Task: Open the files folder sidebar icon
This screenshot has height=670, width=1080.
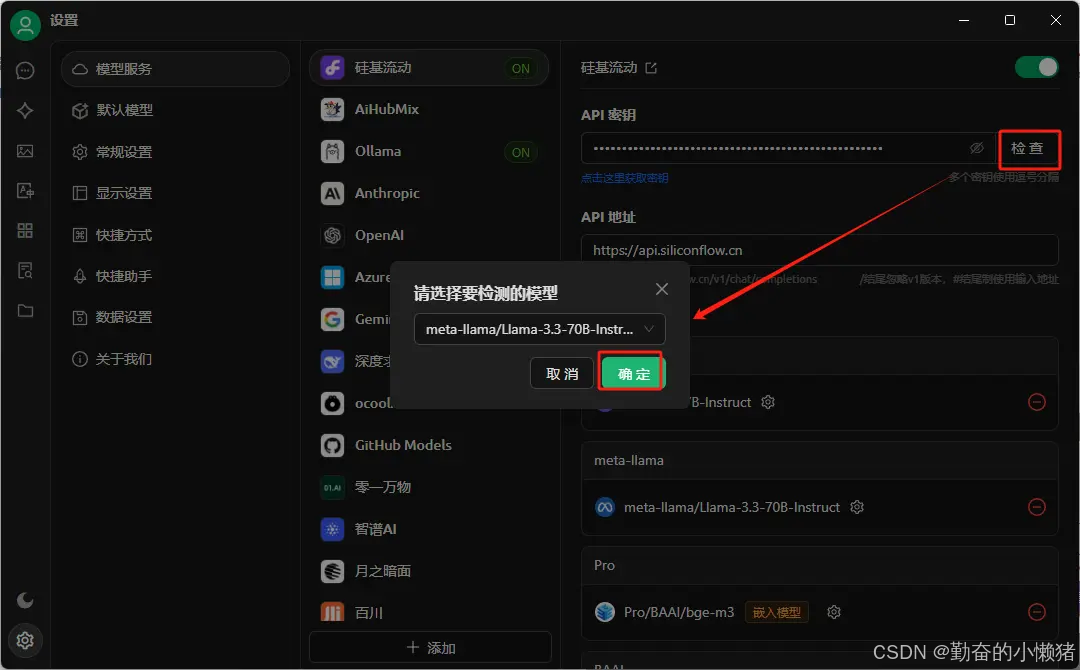Action: (x=25, y=311)
